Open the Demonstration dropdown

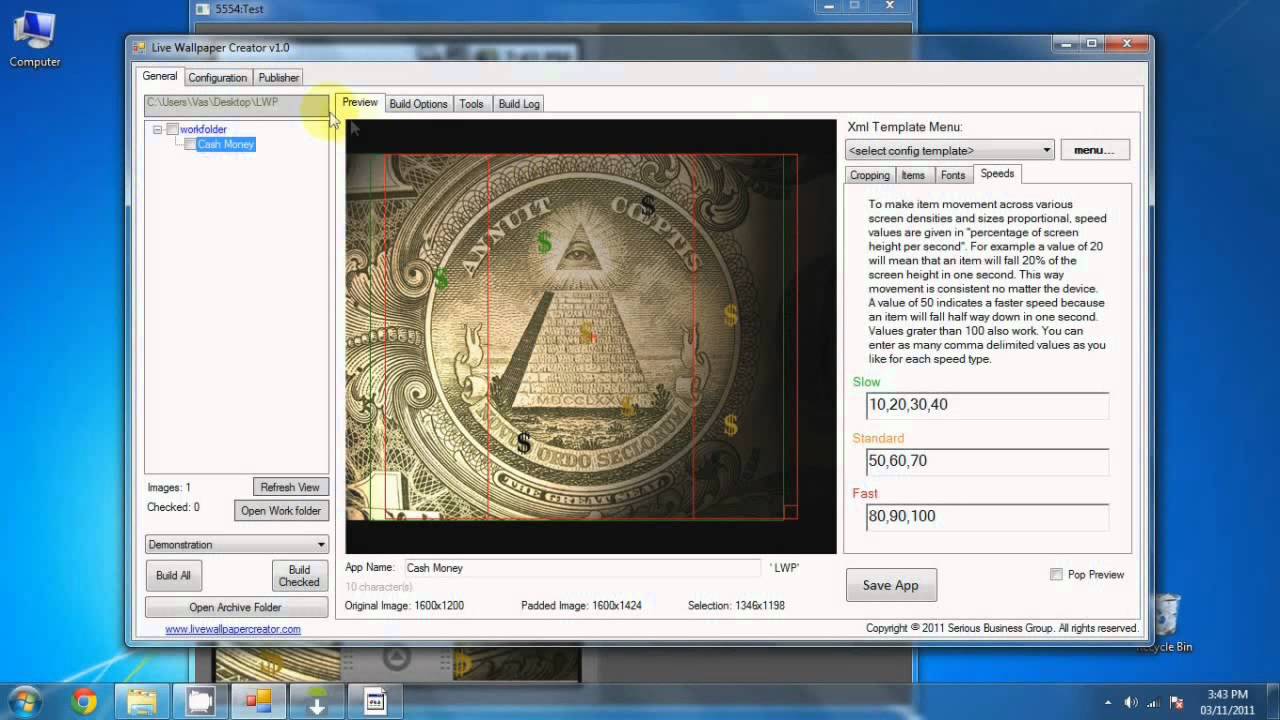pyautogui.click(x=237, y=544)
